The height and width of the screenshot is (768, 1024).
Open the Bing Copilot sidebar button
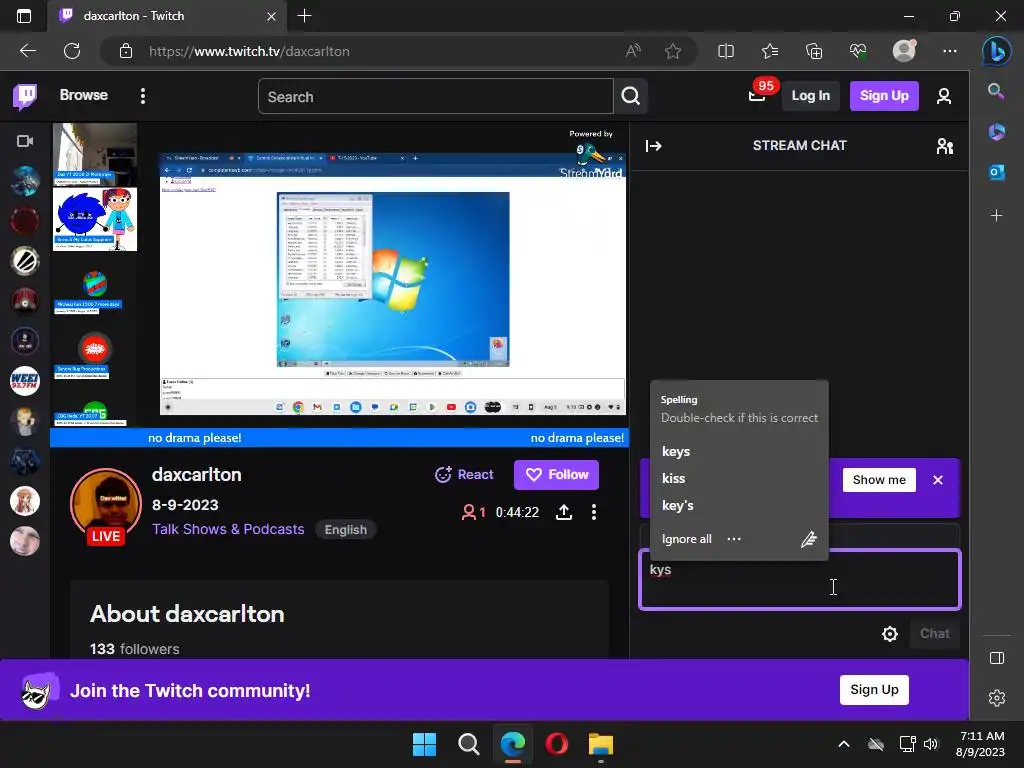(997, 51)
